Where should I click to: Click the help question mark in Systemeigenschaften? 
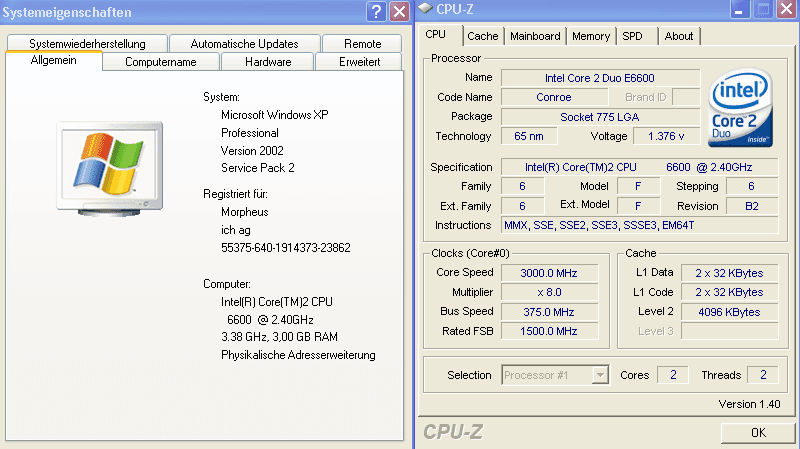coord(377,11)
